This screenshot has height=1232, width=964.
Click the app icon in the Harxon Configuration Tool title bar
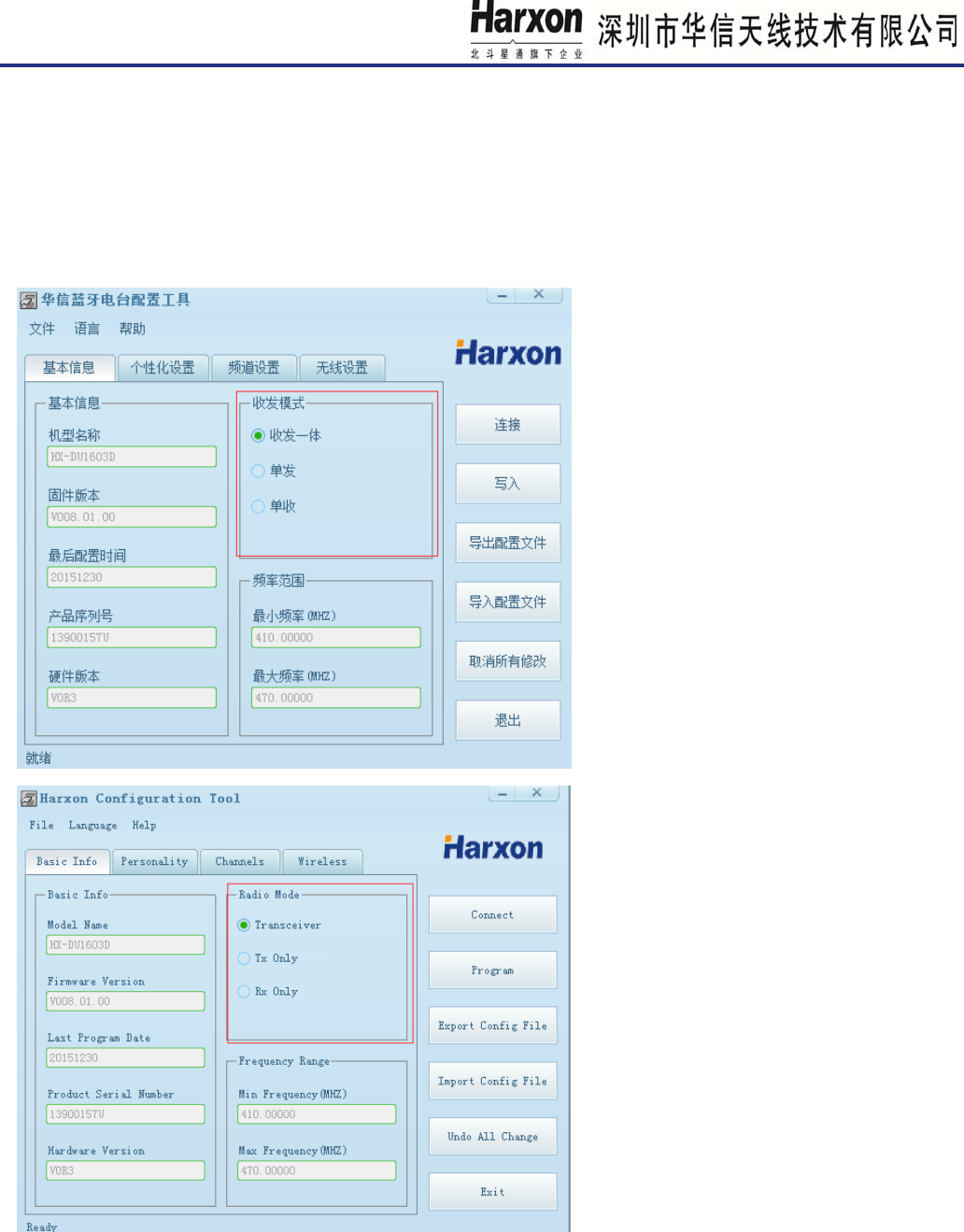pyautogui.click(x=29, y=799)
